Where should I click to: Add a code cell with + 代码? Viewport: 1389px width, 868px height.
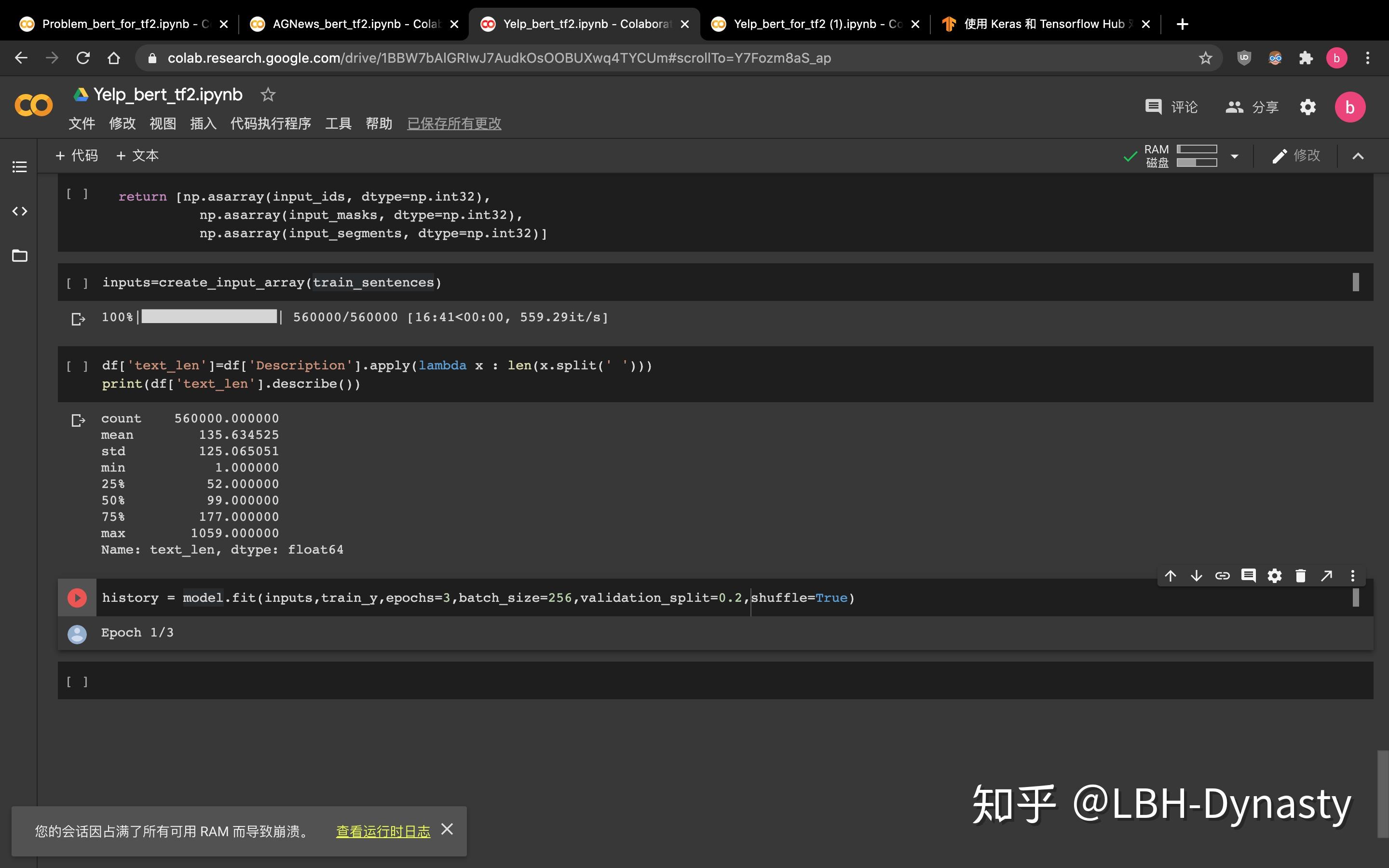coord(77,156)
